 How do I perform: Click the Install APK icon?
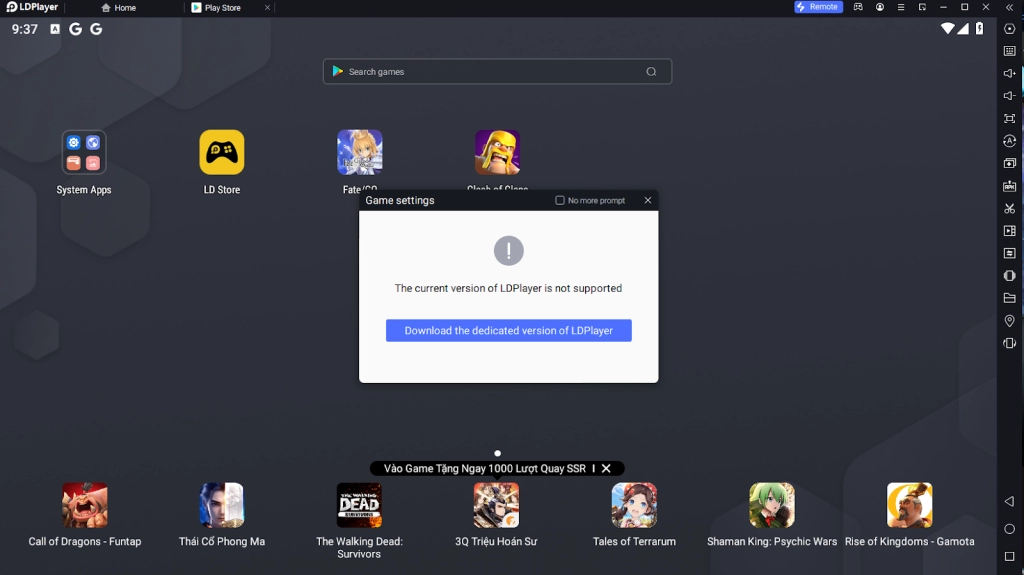click(1010, 186)
